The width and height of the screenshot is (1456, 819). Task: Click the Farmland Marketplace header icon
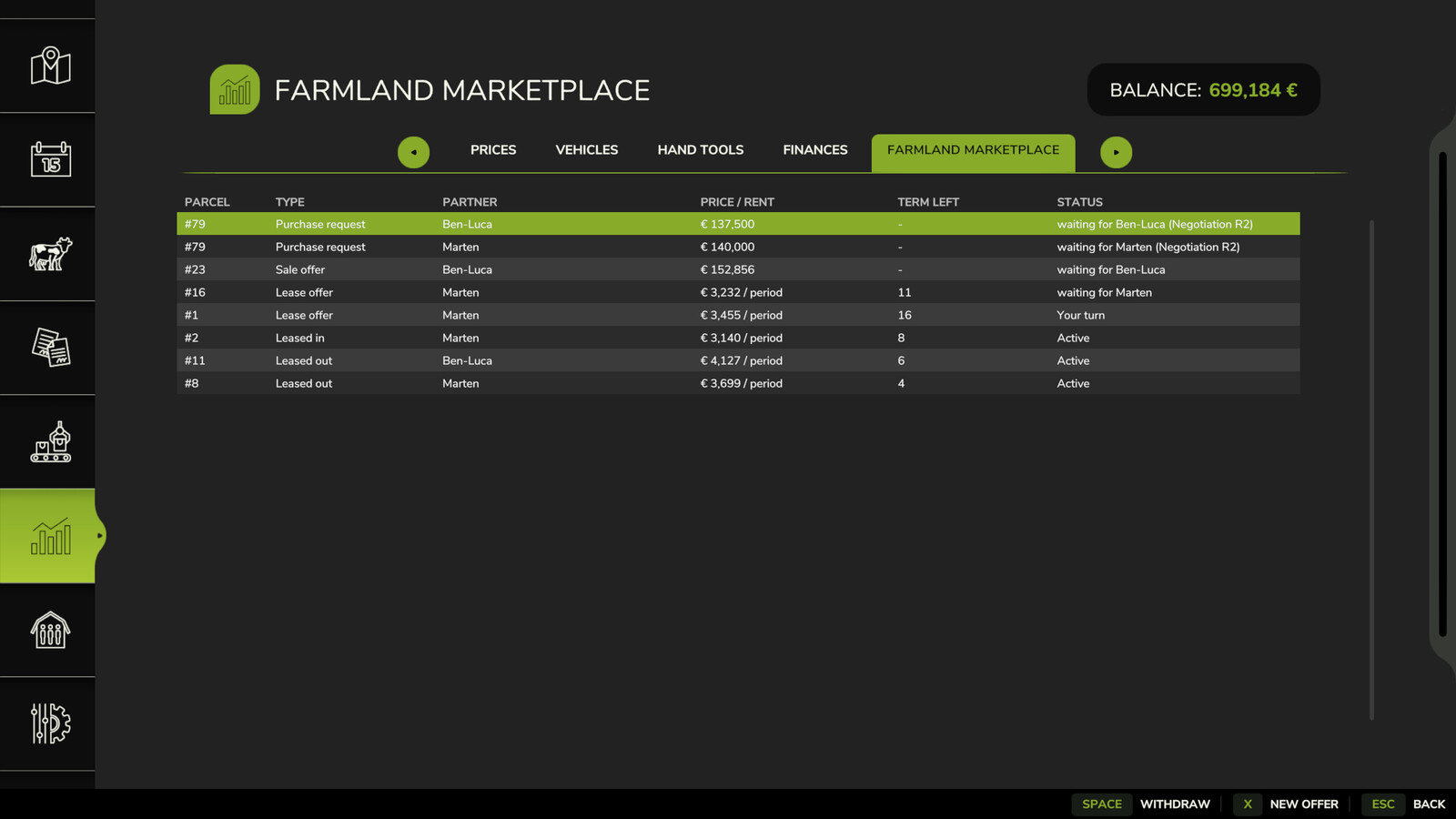[x=235, y=89]
